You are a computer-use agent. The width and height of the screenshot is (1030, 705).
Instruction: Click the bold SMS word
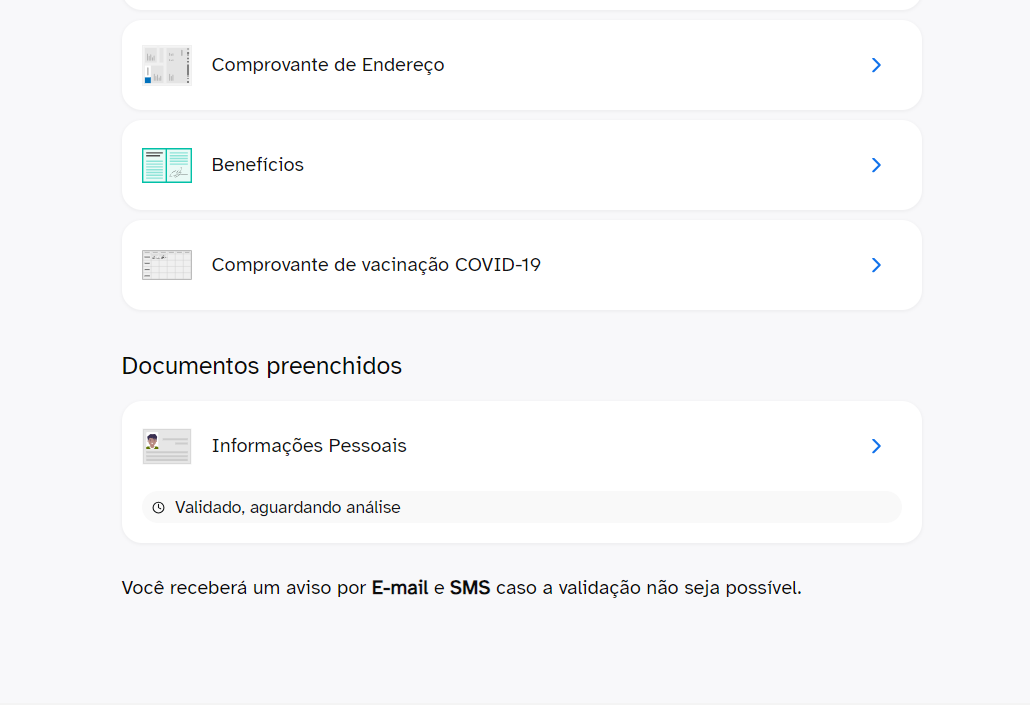[x=470, y=588]
